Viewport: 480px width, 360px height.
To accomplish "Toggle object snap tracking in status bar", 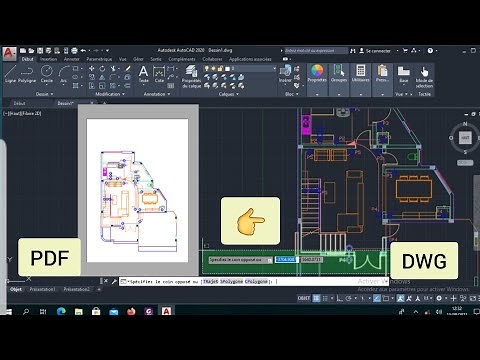I will coord(377,298).
